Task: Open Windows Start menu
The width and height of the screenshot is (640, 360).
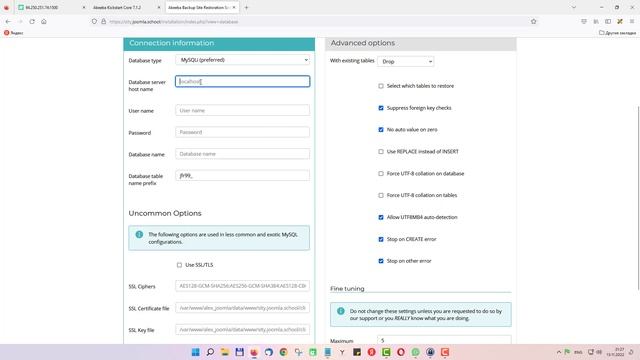Action: tap(196, 352)
